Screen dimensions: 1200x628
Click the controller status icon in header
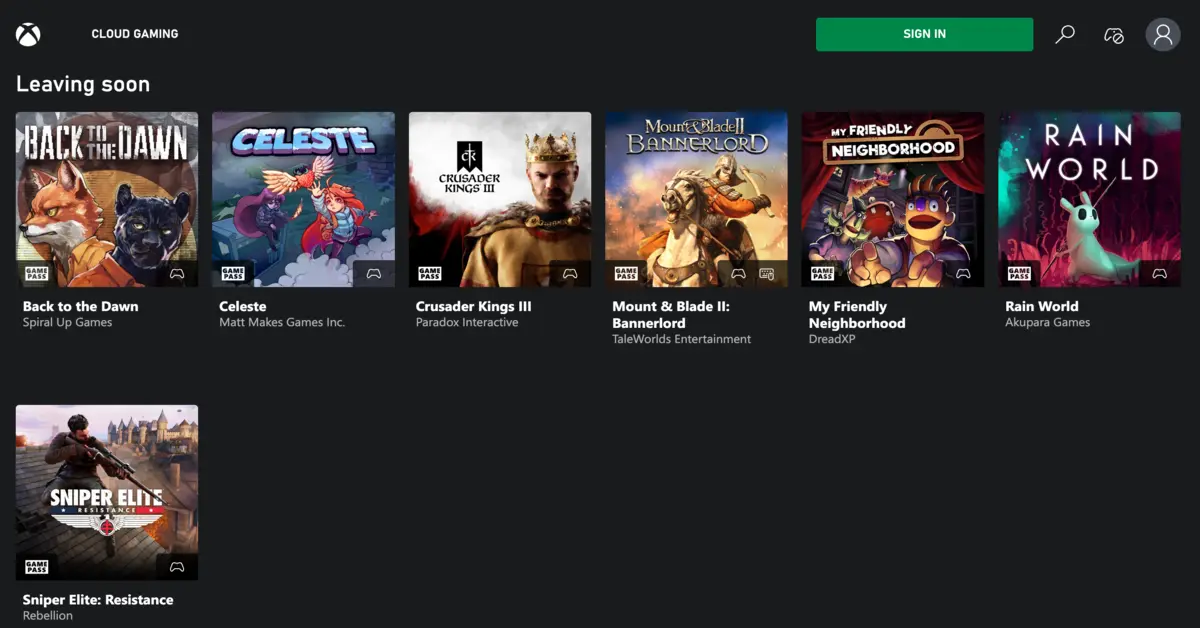pos(1114,35)
